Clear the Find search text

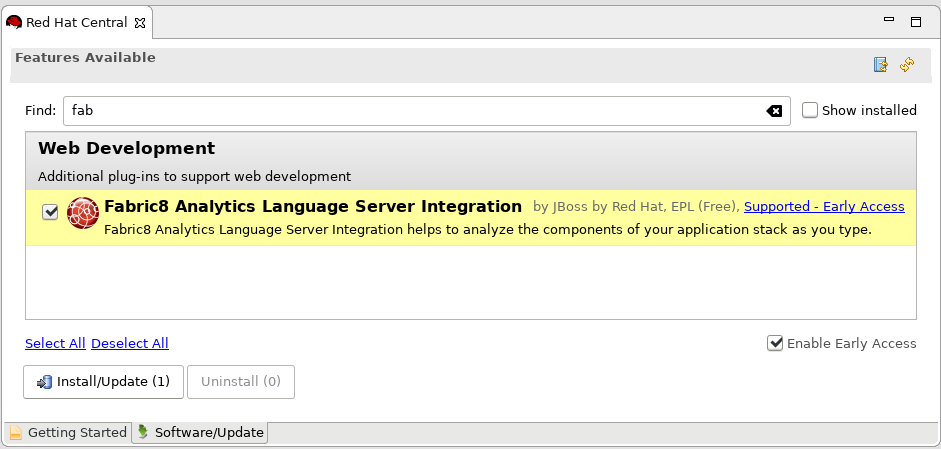(774, 111)
